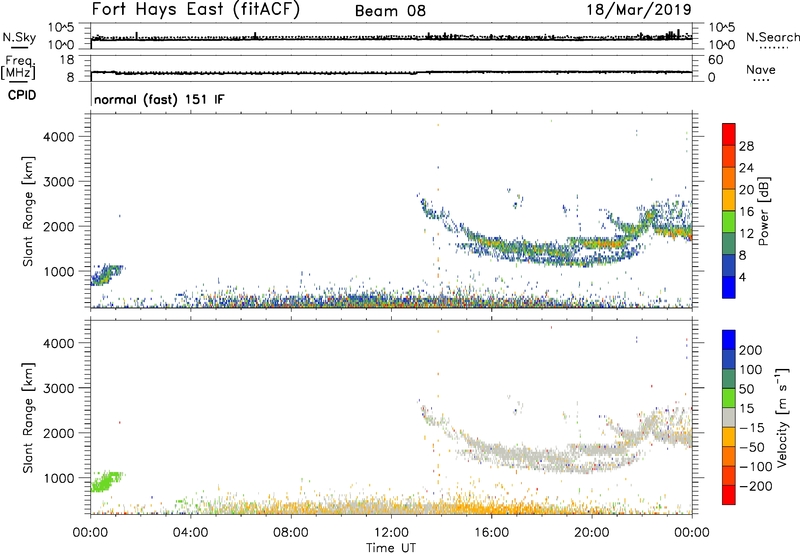Click the 12:00 tick label on time axis
The width and height of the screenshot is (800, 554).
click(x=391, y=531)
